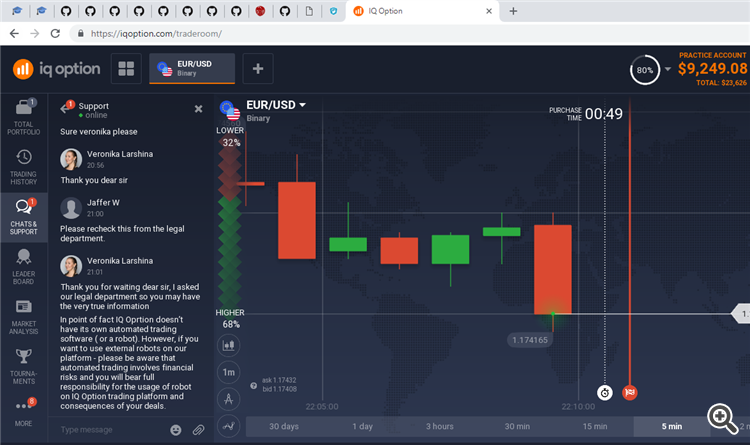Click the HIGHER 68% sentiment label
750x445 pixels.
(230, 318)
